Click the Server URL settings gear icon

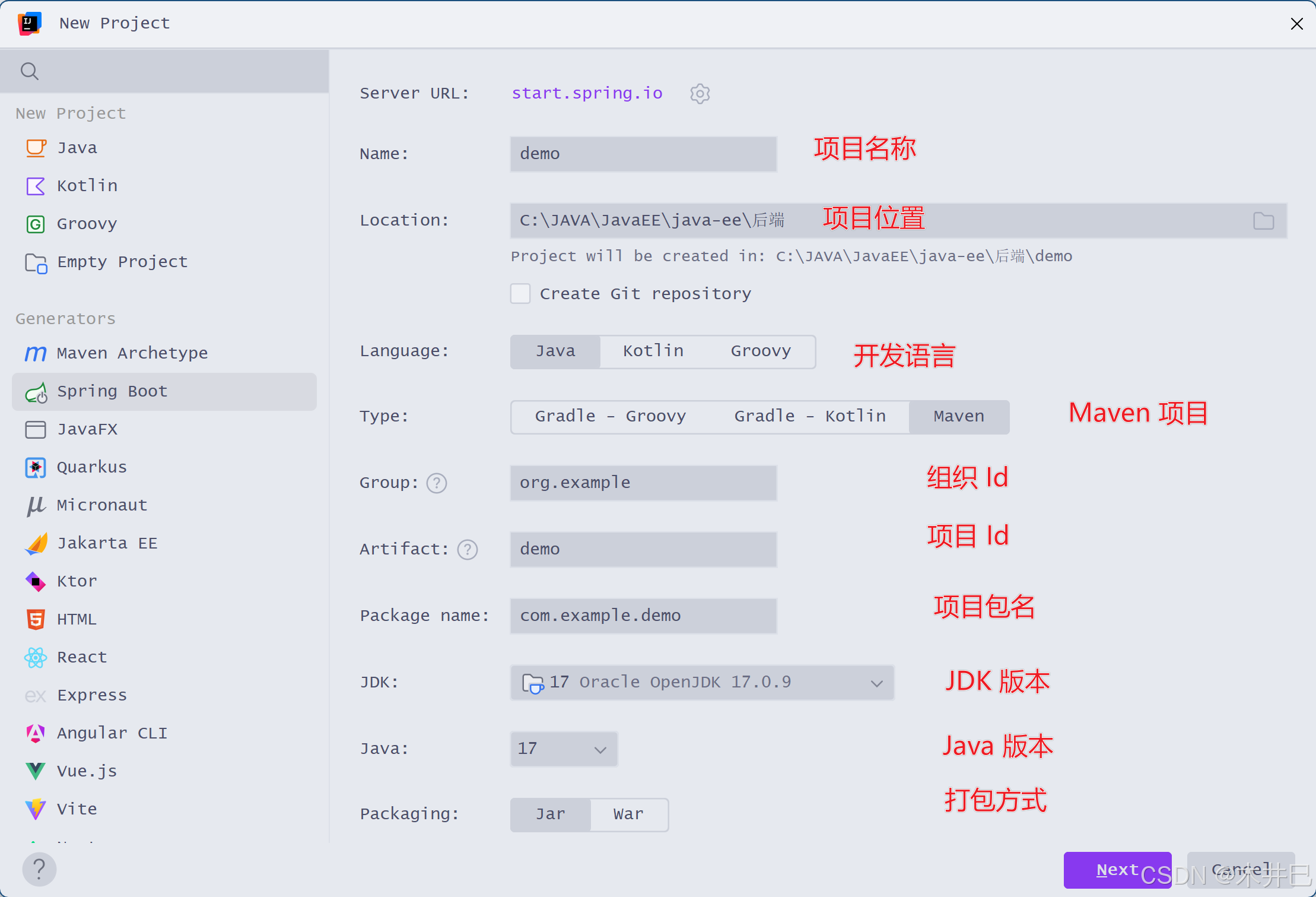pyautogui.click(x=700, y=94)
